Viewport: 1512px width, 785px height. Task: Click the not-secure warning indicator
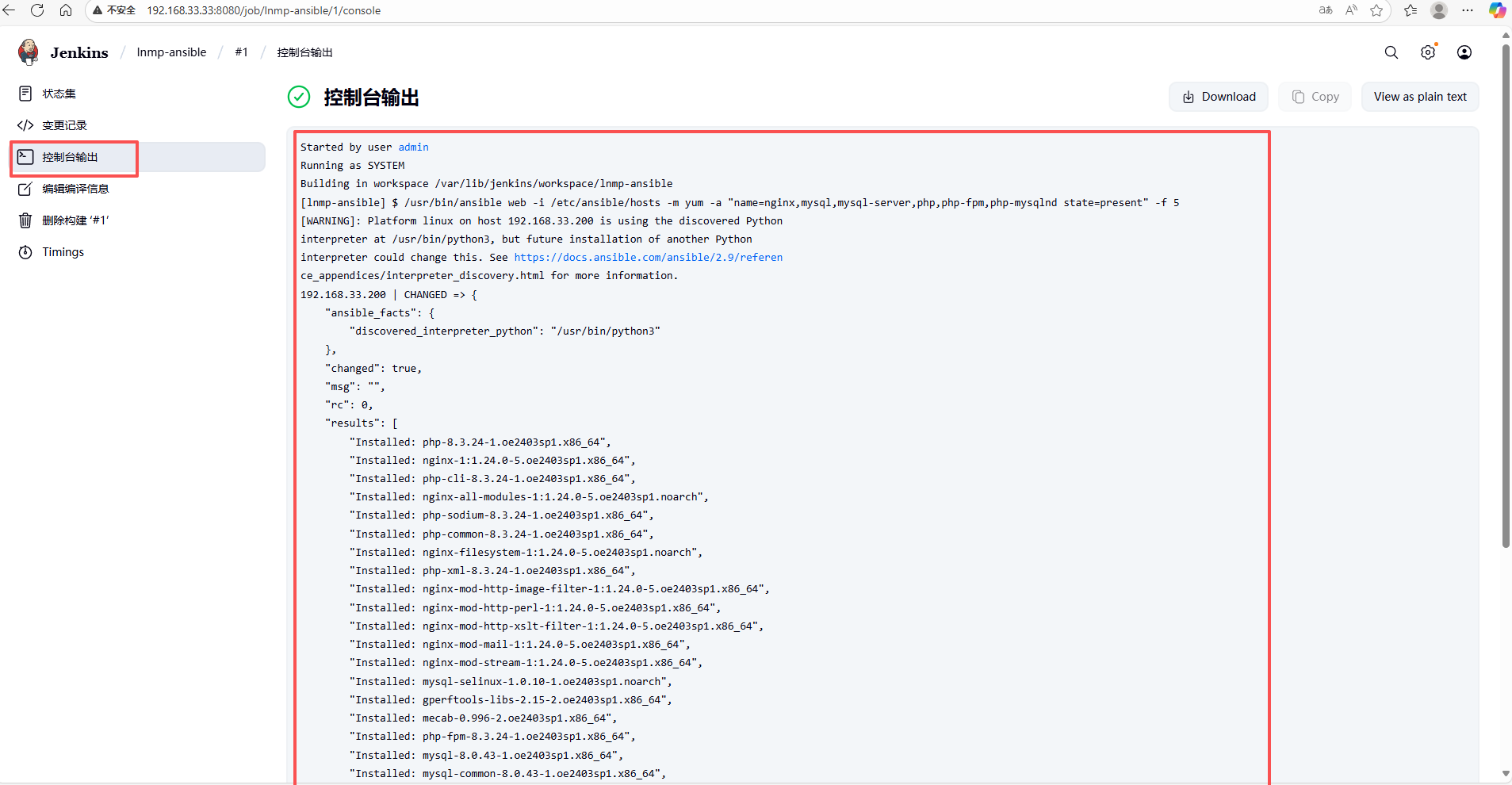click(114, 10)
